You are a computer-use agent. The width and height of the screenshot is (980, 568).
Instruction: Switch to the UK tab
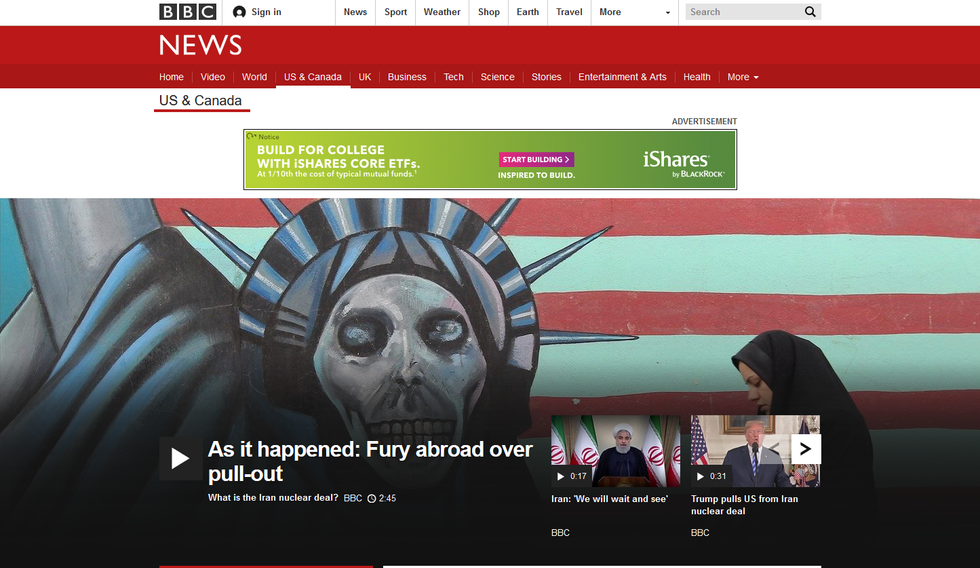365,77
